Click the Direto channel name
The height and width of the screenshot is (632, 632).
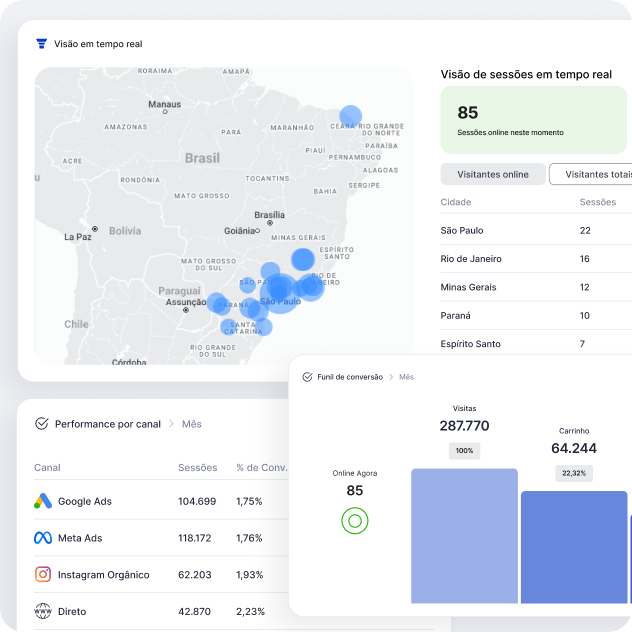coord(72,611)
